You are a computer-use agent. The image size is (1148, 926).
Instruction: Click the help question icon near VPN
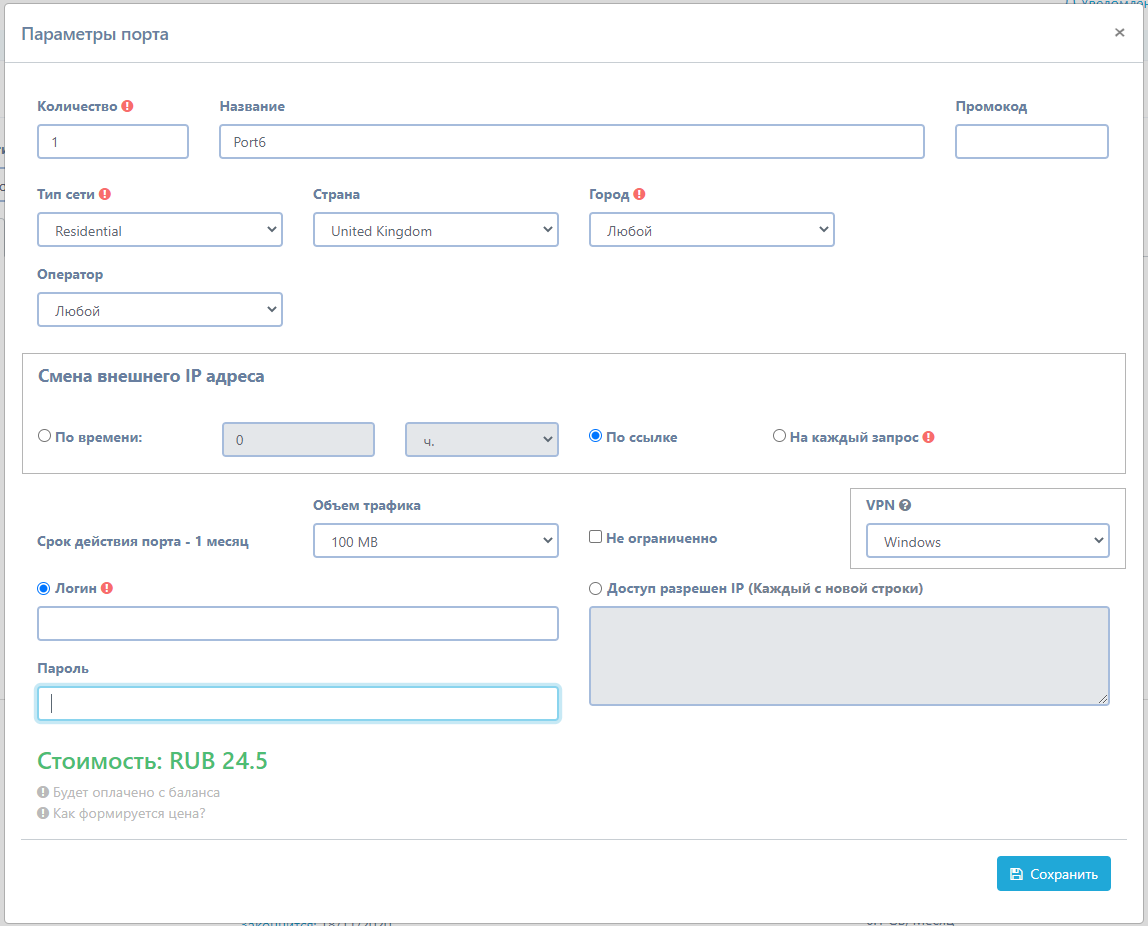905,506
